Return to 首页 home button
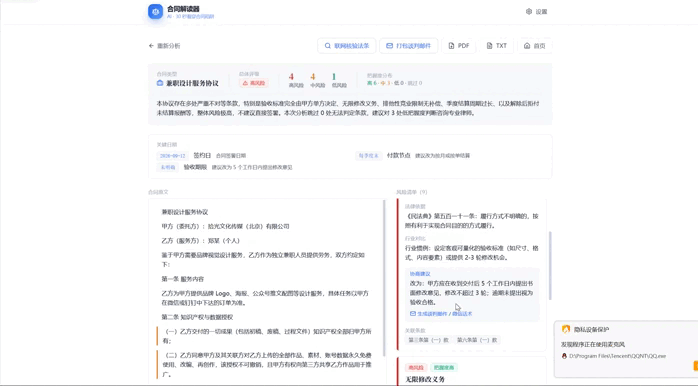 (x=535, y=46)
